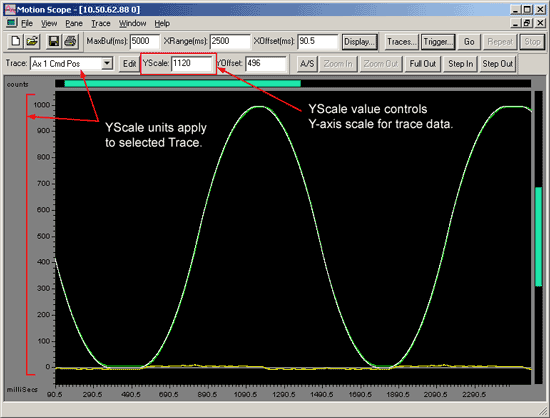Expand the Trace dropdown arrow

tap(107, 63)
